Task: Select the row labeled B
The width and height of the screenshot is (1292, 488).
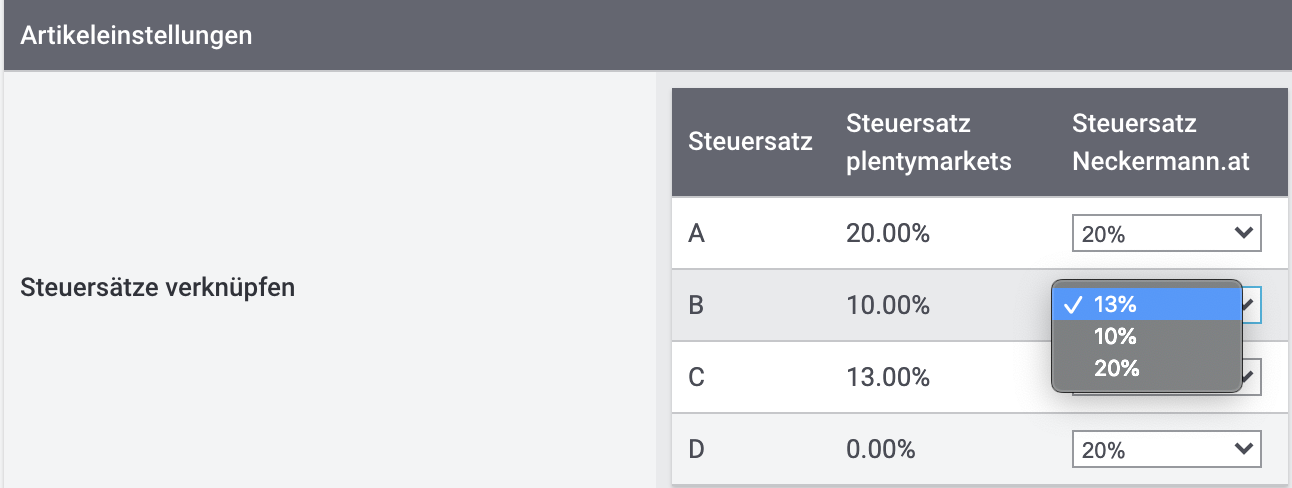Action: [x=696, y=305]
